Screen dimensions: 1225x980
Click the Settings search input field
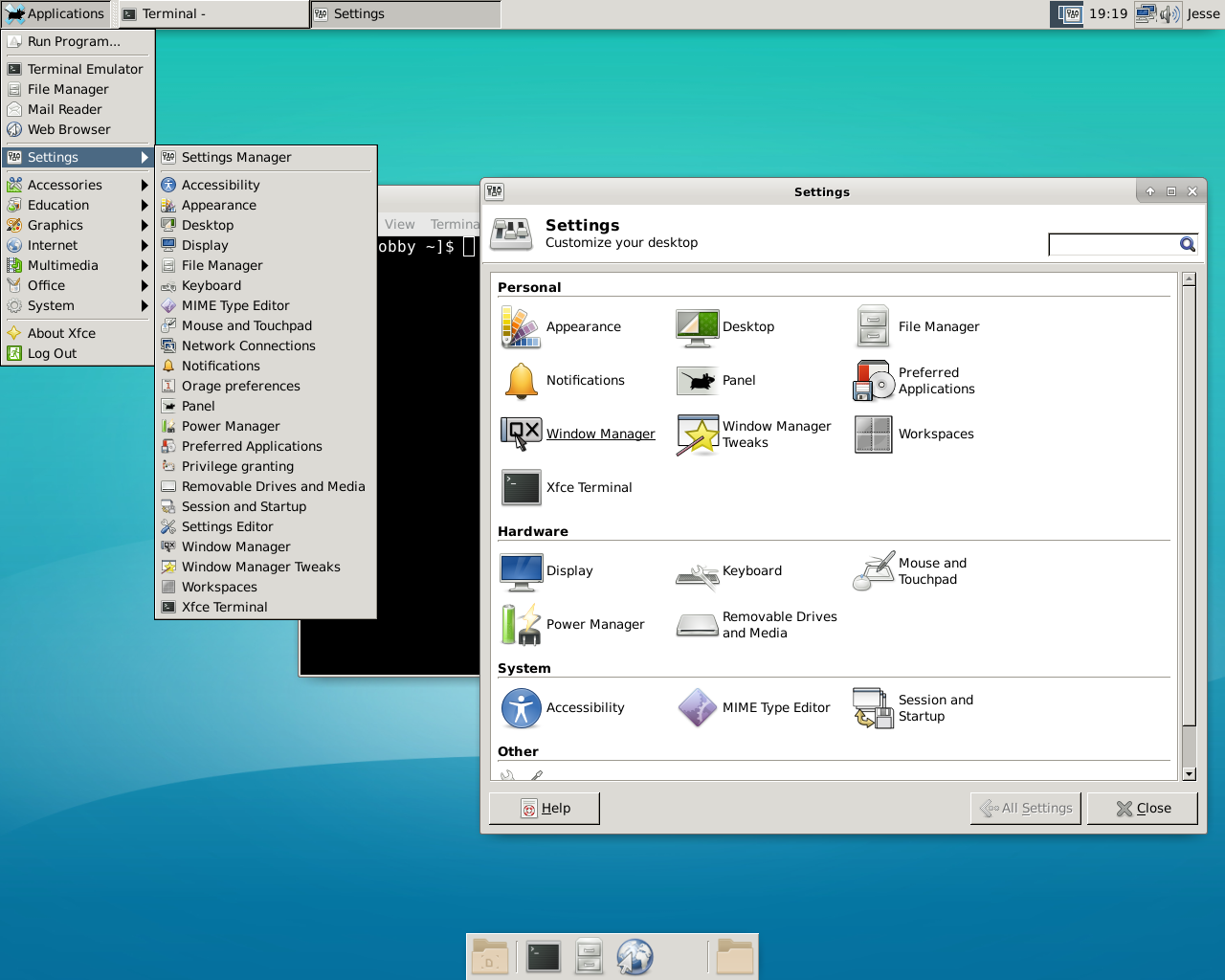tap(1115, 245)
